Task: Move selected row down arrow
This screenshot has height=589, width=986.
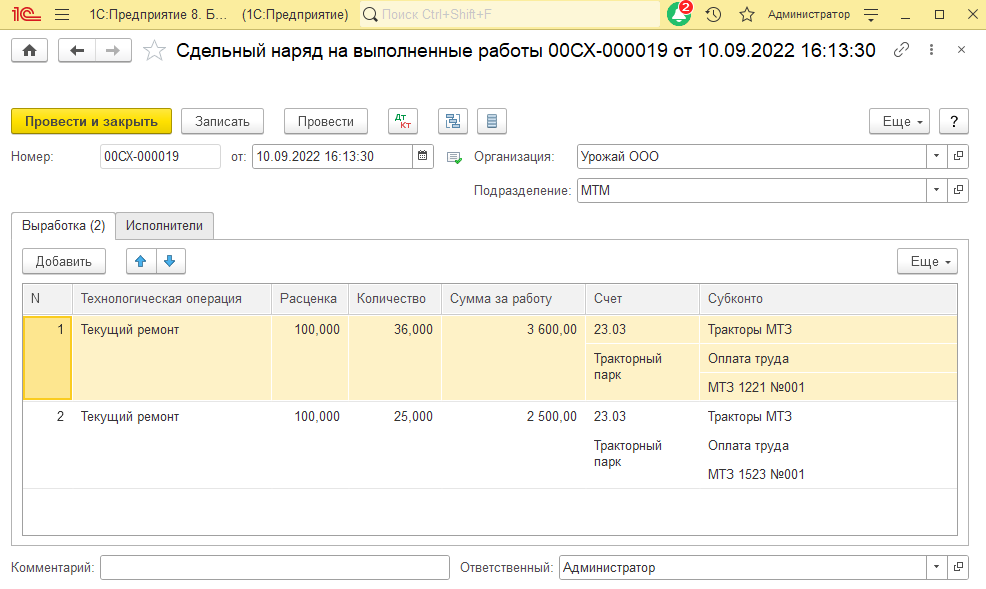Action: pos(169,261)
